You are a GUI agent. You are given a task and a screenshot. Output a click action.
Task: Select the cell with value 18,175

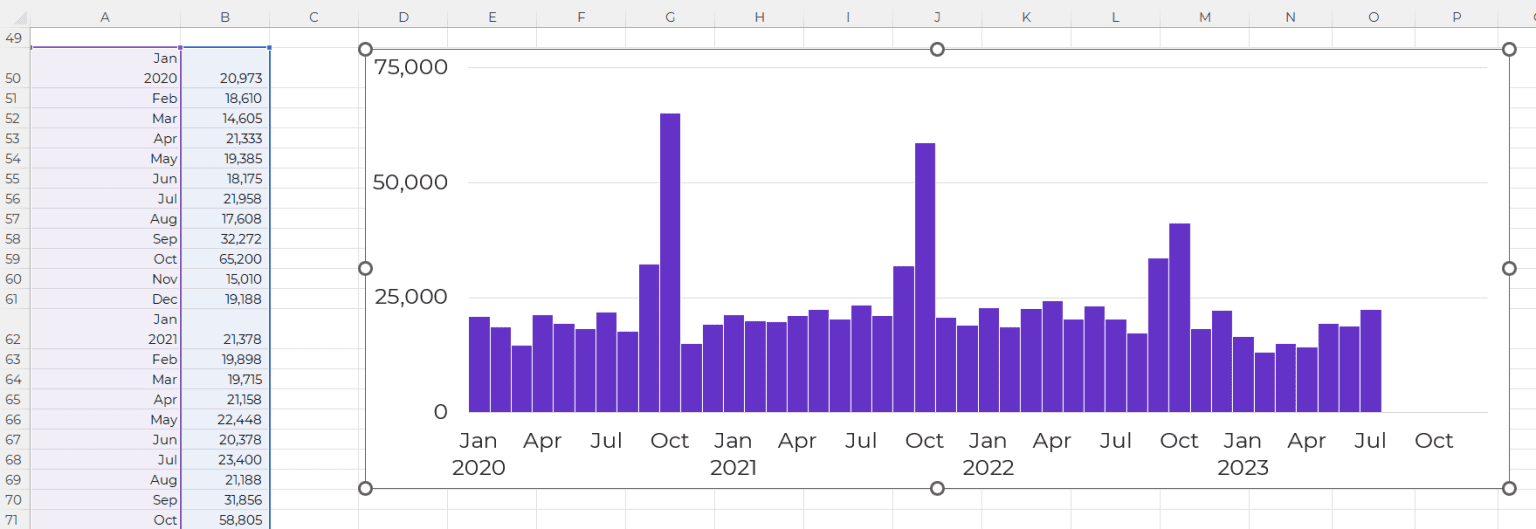pyautogui.click(x=225, y=178)
